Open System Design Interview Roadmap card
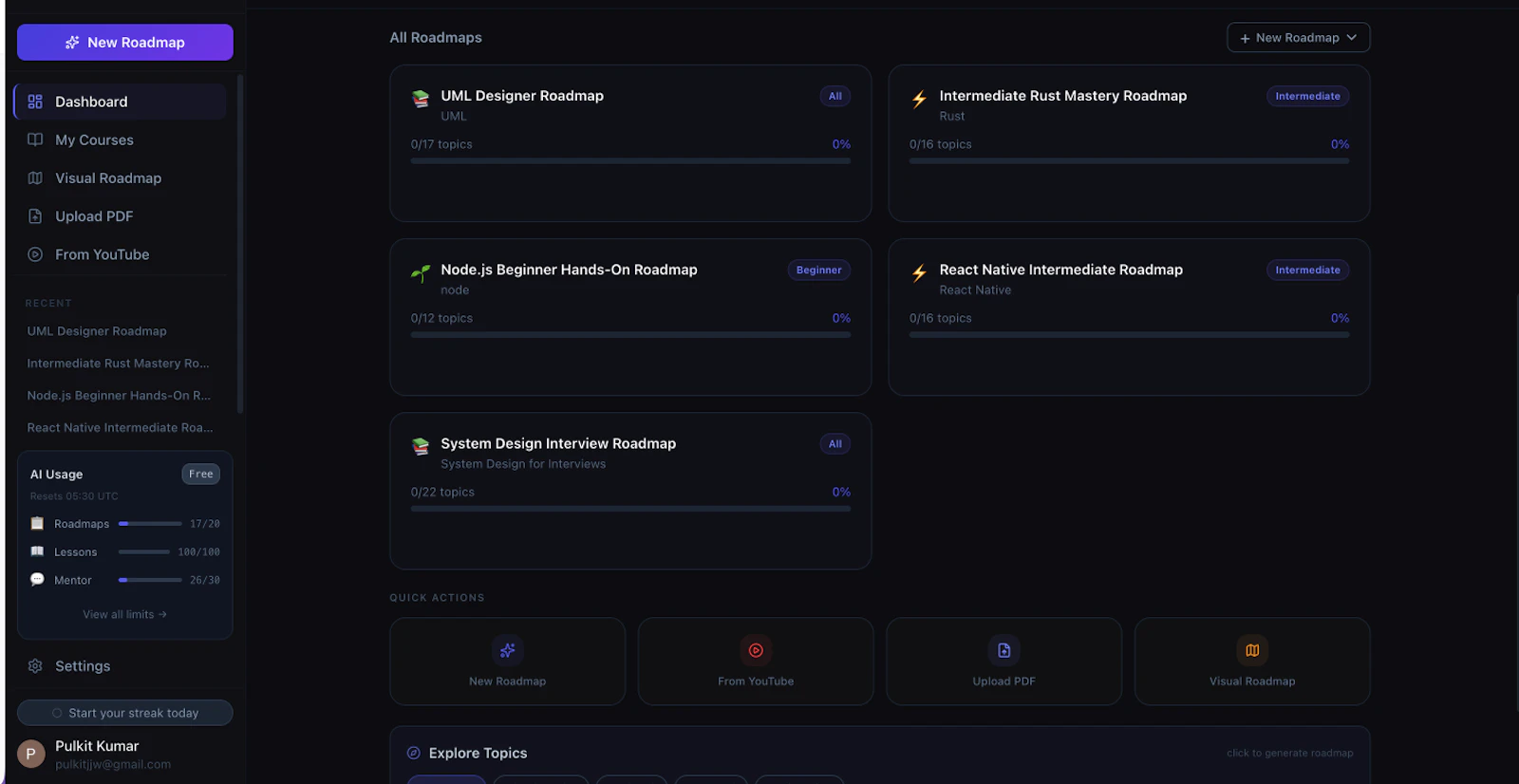This screenshot has width=1519, height=784. click(x=630, y=491)
